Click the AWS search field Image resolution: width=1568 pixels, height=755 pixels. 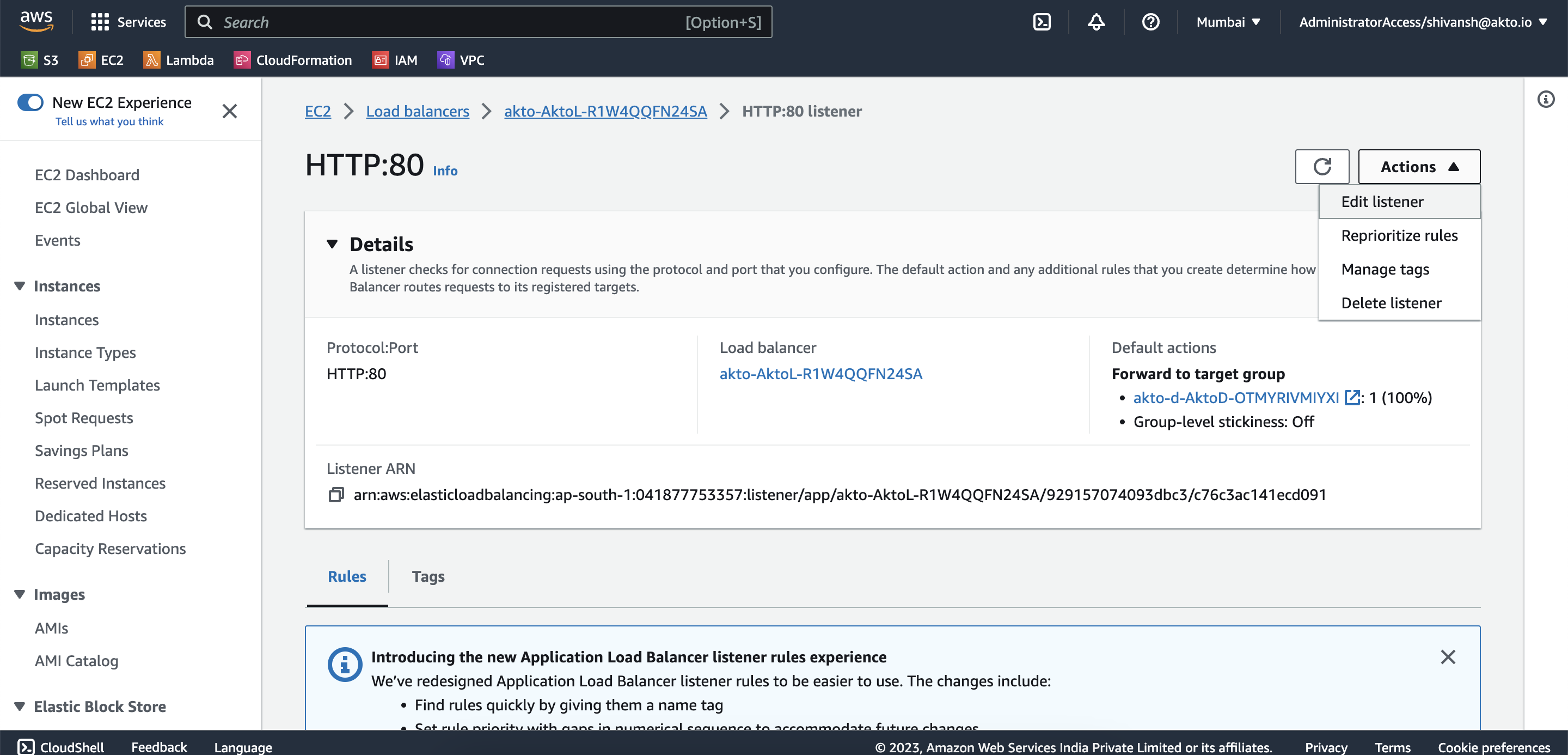pyautogui.click(x=479, y=21)
